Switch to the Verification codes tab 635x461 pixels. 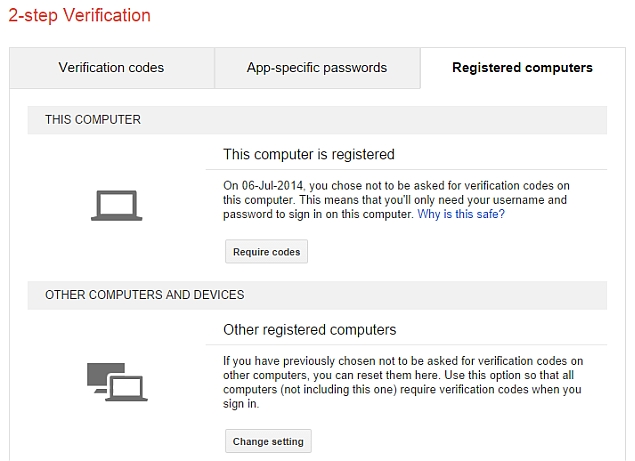click(111, 68)
